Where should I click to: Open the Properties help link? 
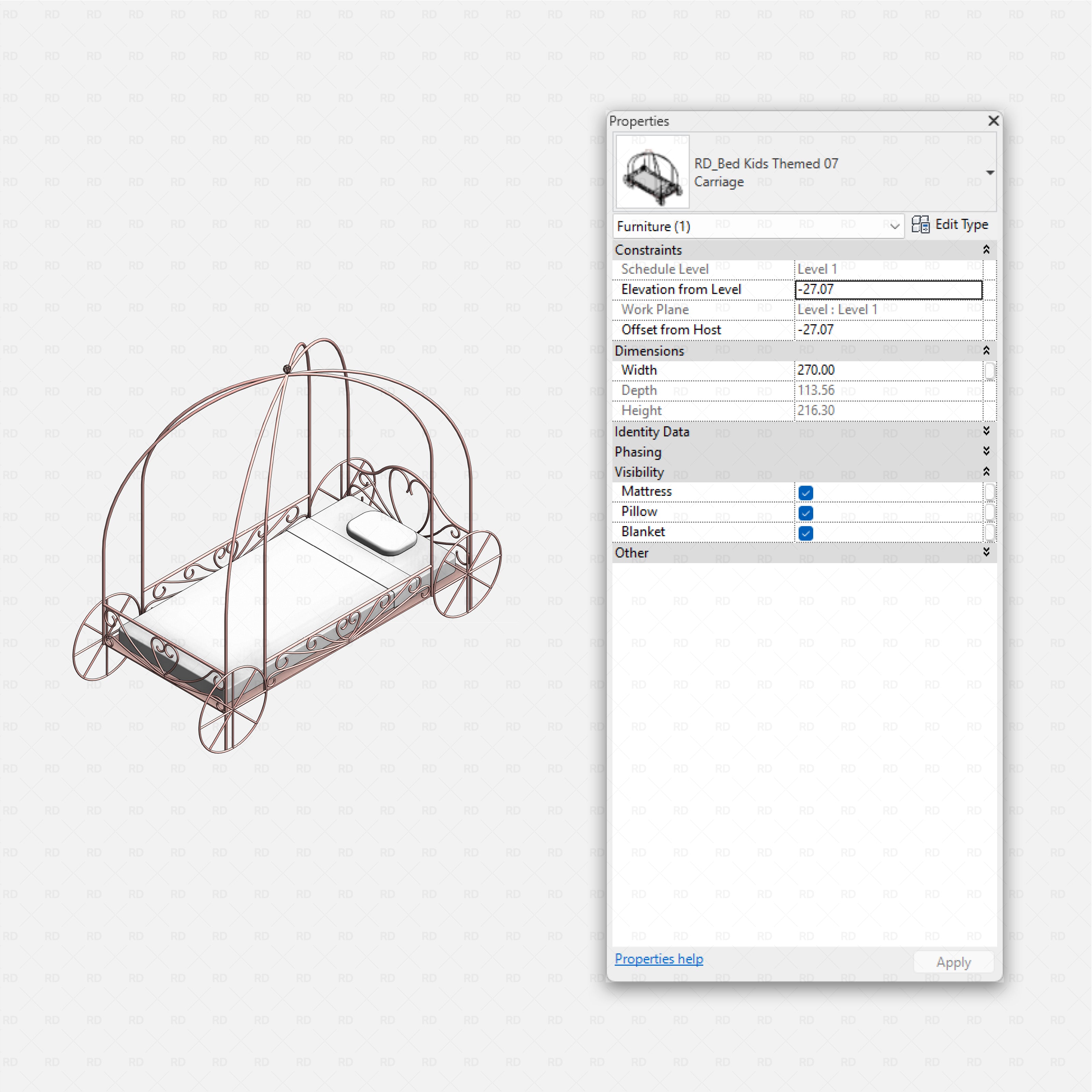659,959
